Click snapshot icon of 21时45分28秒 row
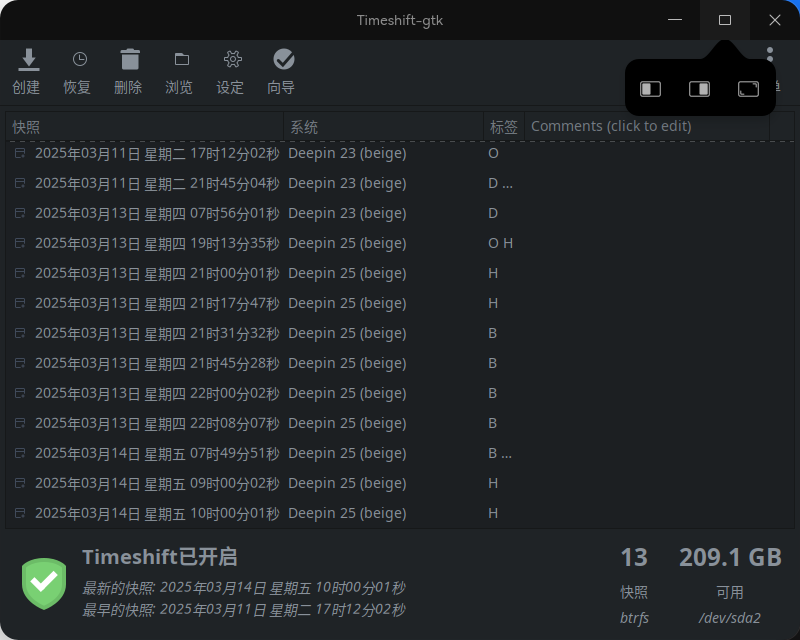This screenshot has width=800, height=640. 20,363
